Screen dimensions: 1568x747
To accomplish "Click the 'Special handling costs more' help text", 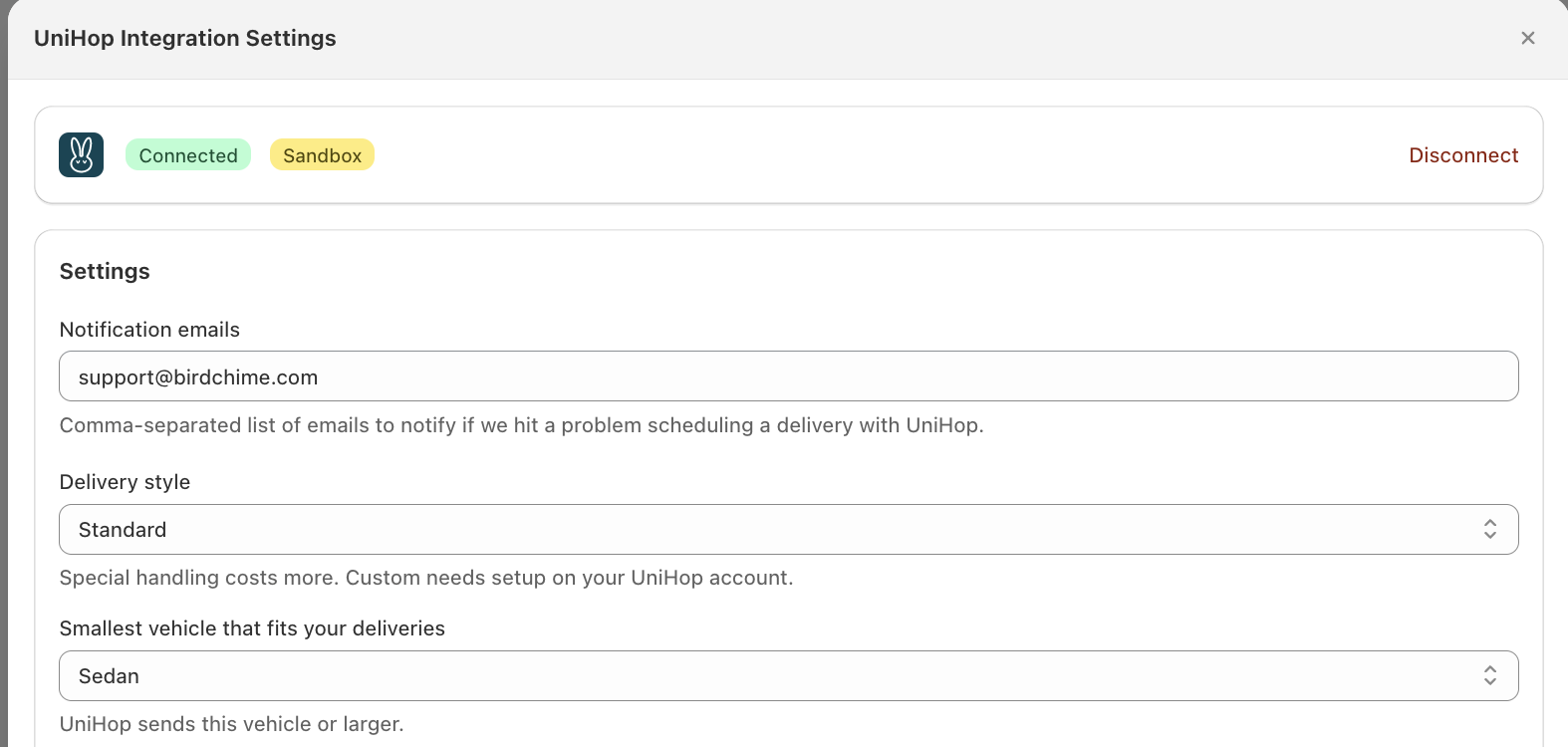I will click(x=426, y=578).
